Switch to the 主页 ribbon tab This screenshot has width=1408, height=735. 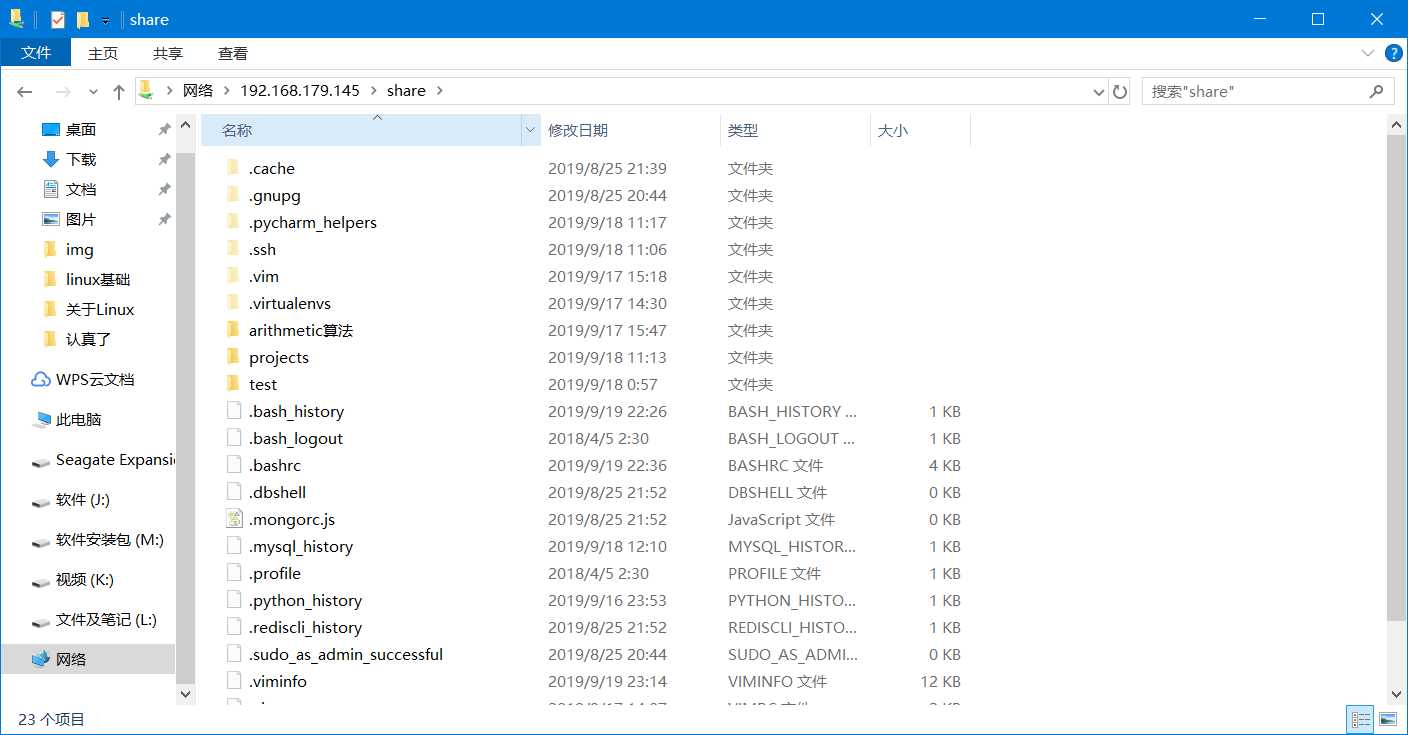coord(102,53)
